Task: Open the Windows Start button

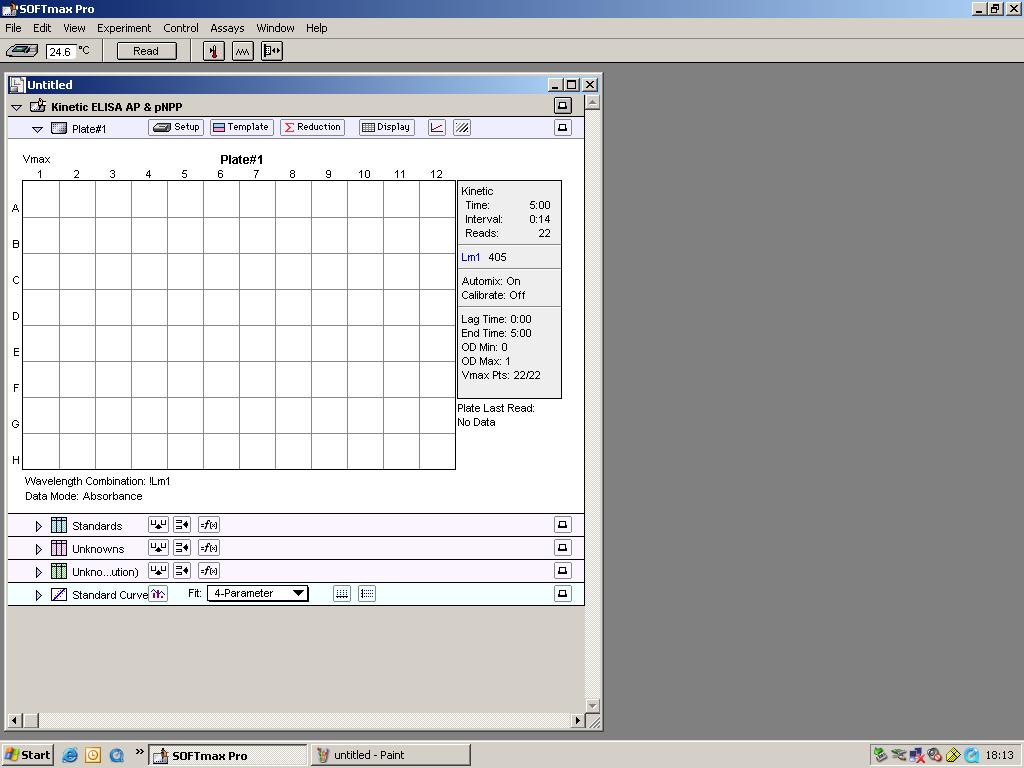Action: 28,755
